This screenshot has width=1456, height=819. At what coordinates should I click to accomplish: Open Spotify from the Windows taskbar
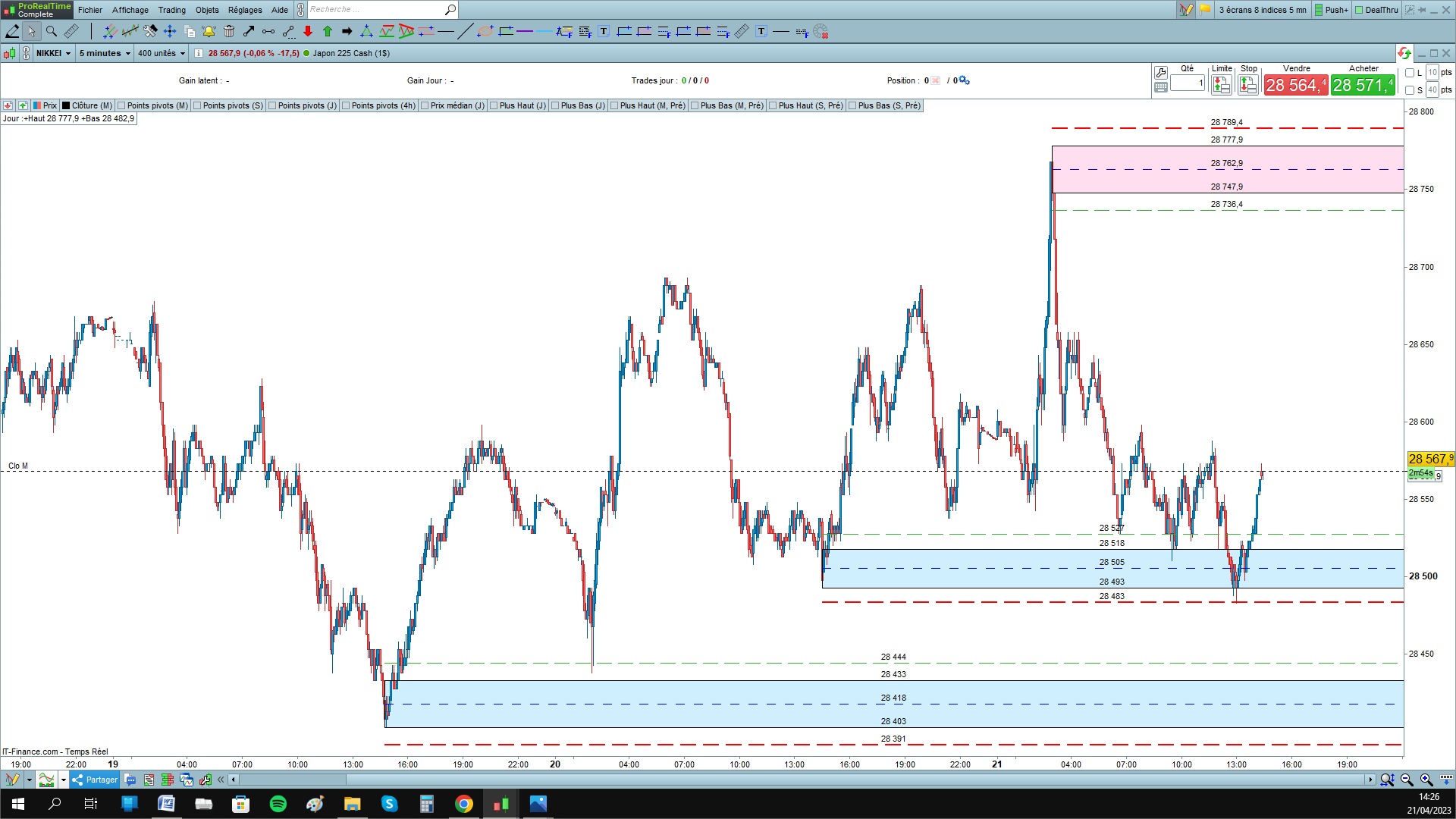click(x=278, y=804)
